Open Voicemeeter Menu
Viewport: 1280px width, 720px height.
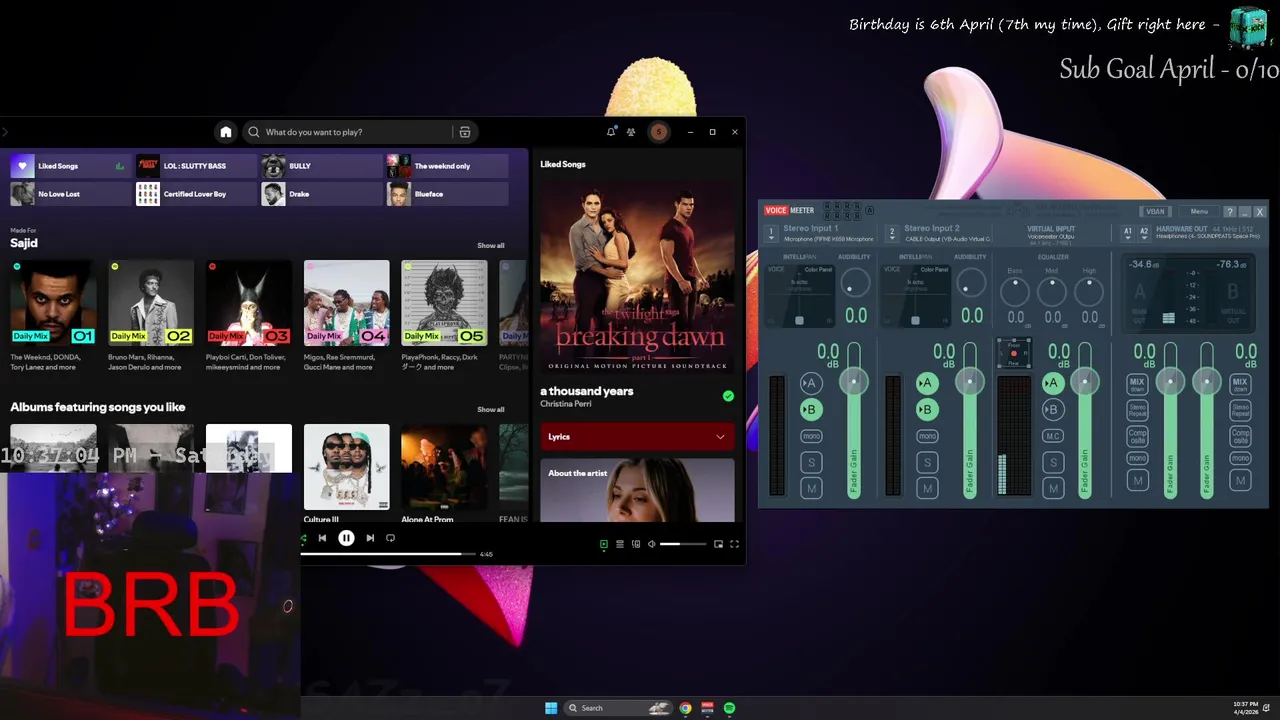[x=1199, y=211]
